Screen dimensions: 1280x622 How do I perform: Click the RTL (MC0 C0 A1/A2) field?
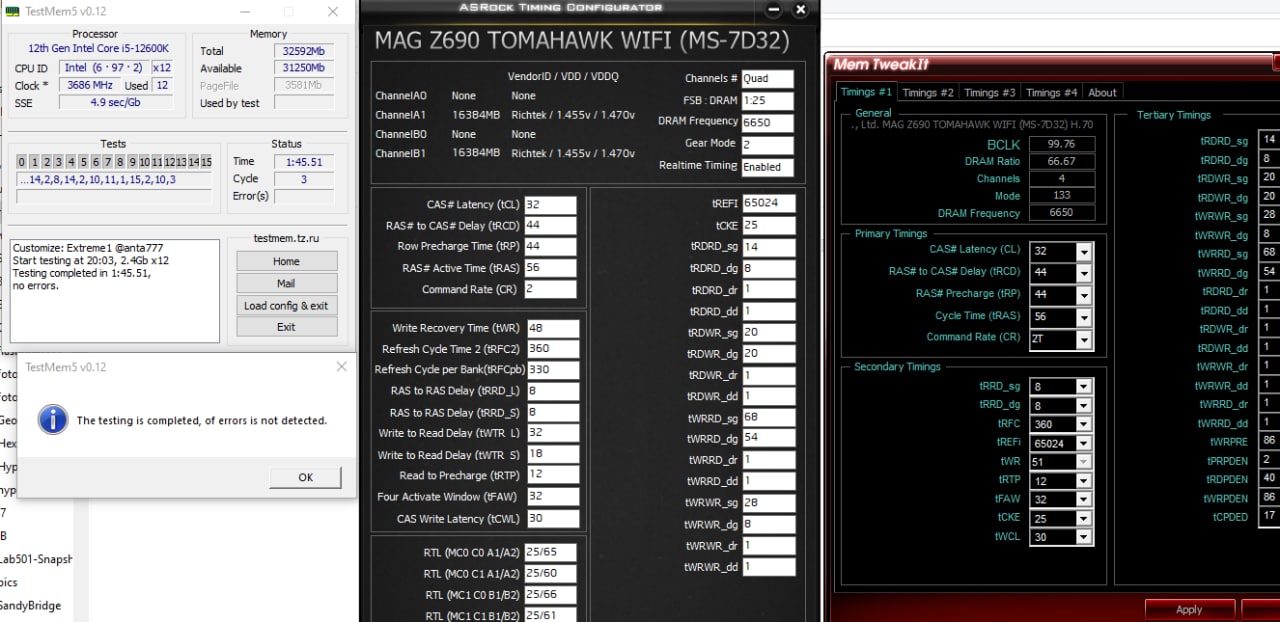pyautogui.click(x=552, y=552)
